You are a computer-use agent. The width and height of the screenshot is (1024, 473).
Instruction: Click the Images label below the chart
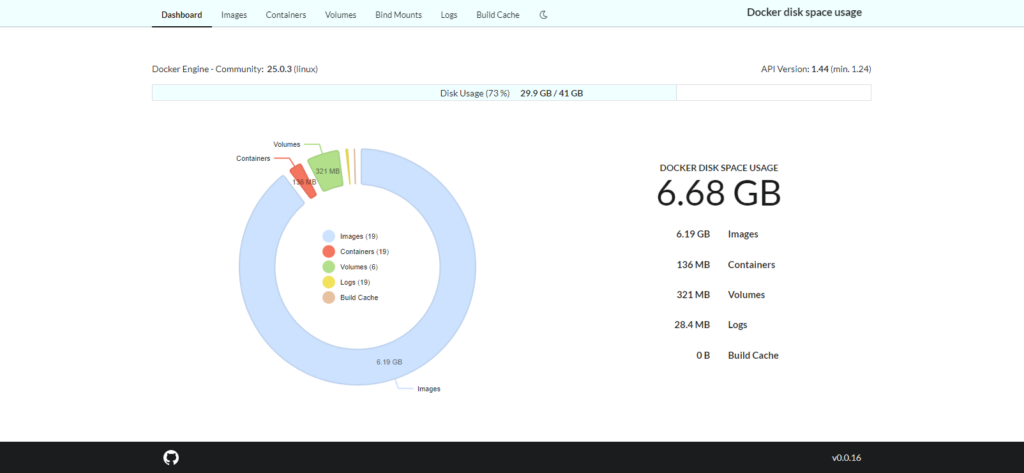[429, 389]
